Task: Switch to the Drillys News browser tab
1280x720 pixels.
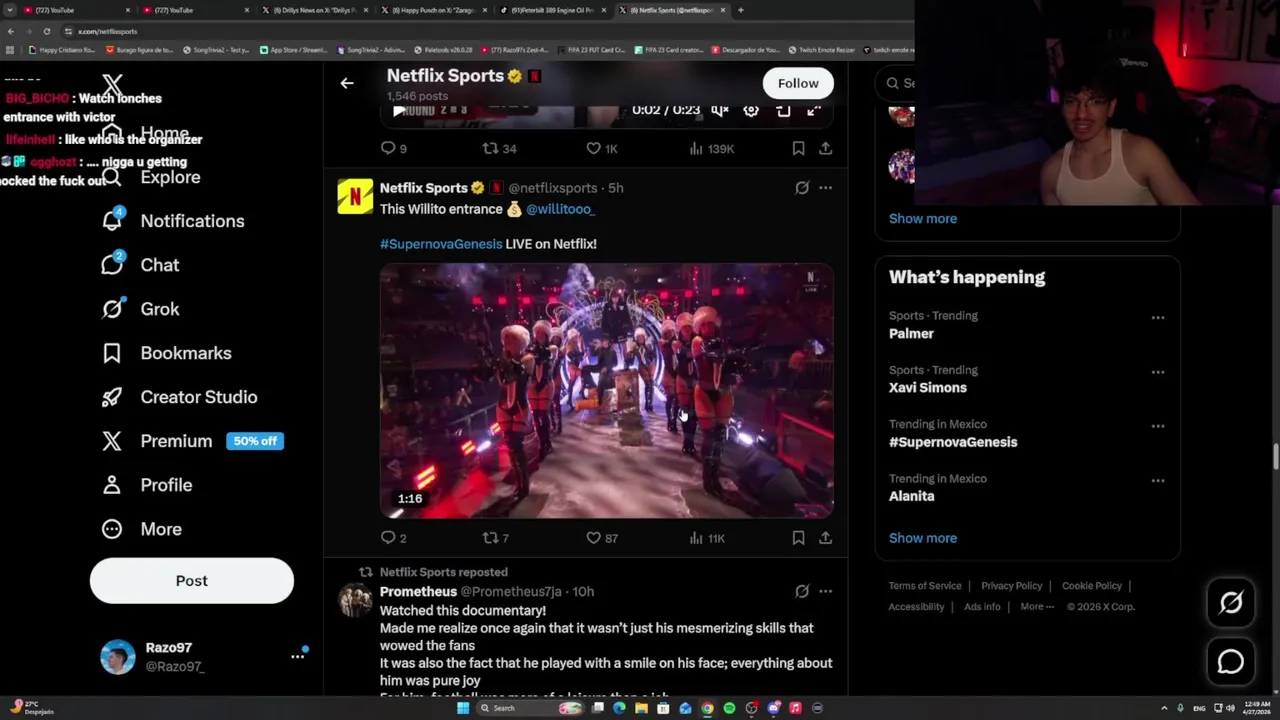Action: click(x=314, y=10)
